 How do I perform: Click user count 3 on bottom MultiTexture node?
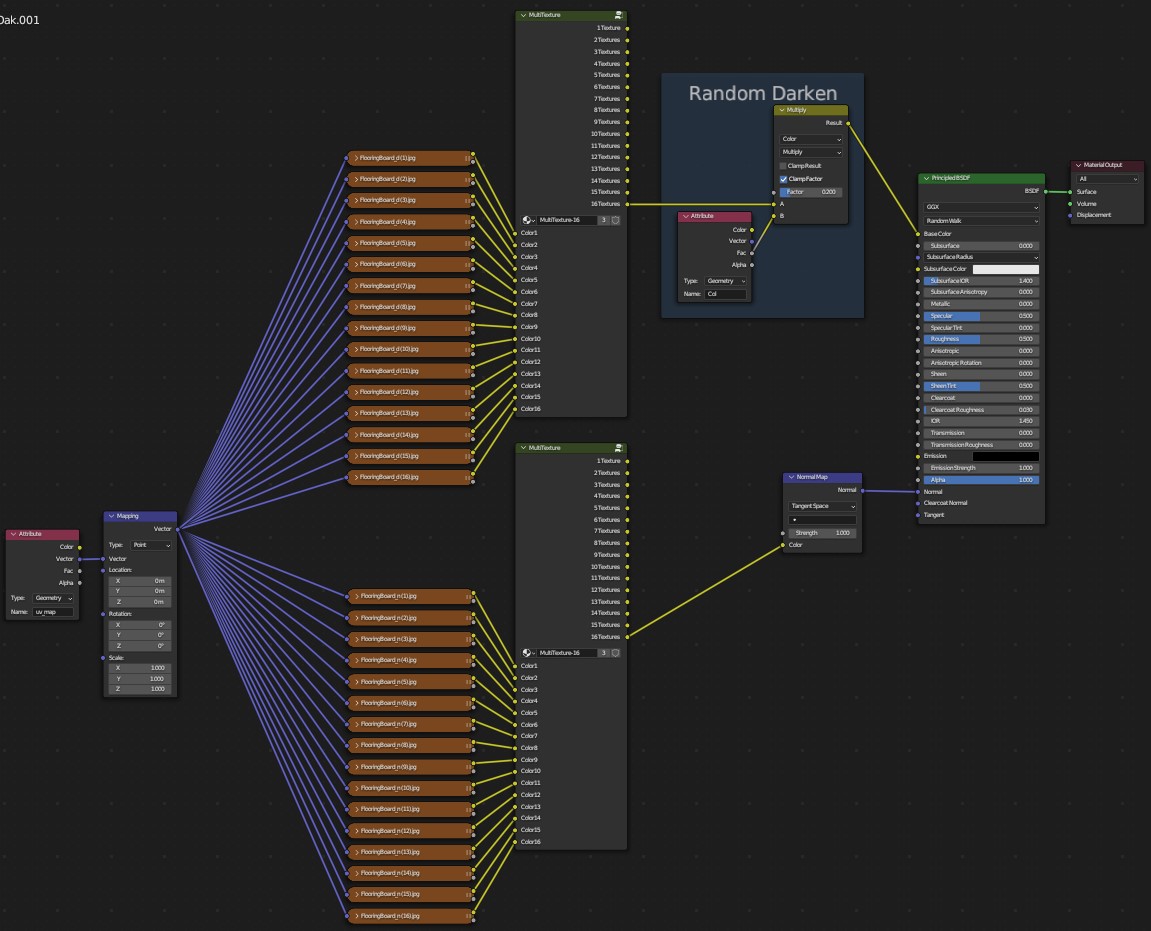click(604, 653)
